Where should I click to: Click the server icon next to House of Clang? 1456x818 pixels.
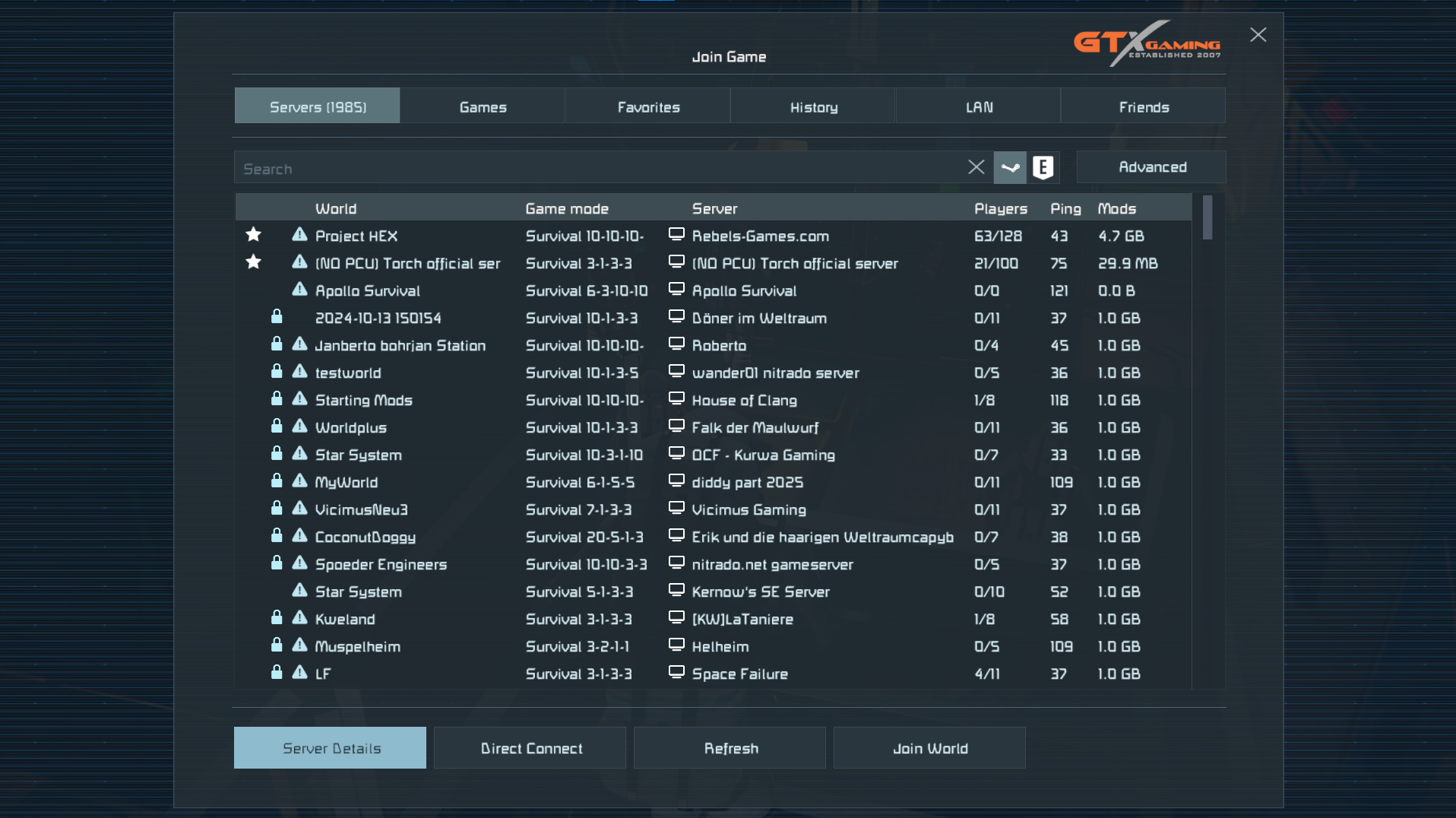pos(676,398)
